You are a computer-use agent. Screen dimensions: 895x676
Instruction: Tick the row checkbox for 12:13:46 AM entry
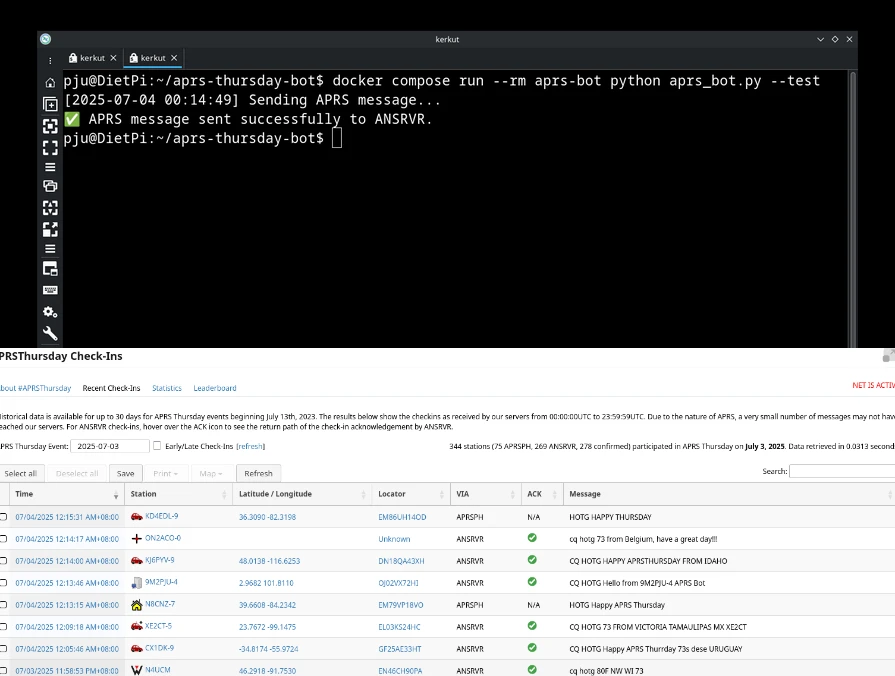click(x=3, y=583)
